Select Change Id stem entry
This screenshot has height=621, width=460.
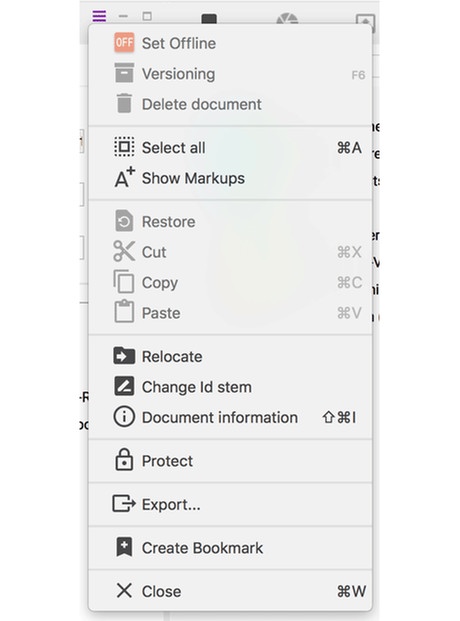230,387
